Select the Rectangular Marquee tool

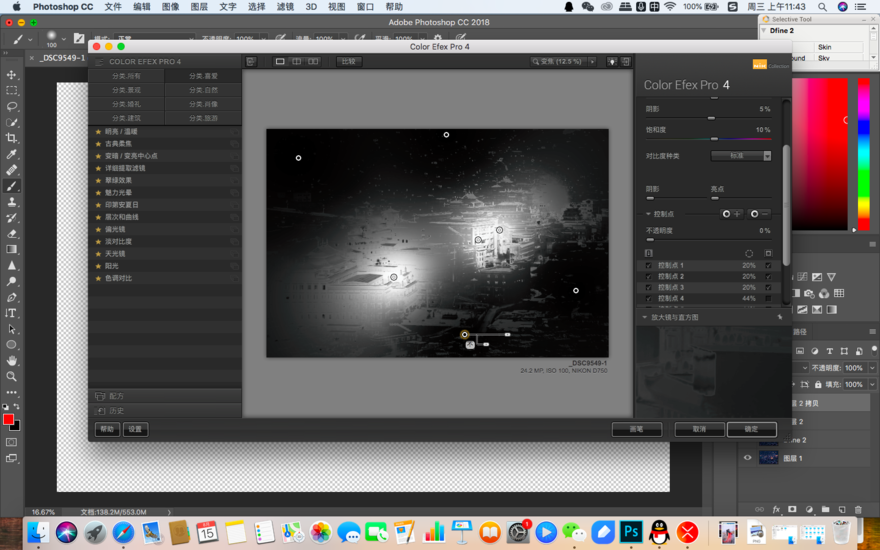tap(11, 90)
